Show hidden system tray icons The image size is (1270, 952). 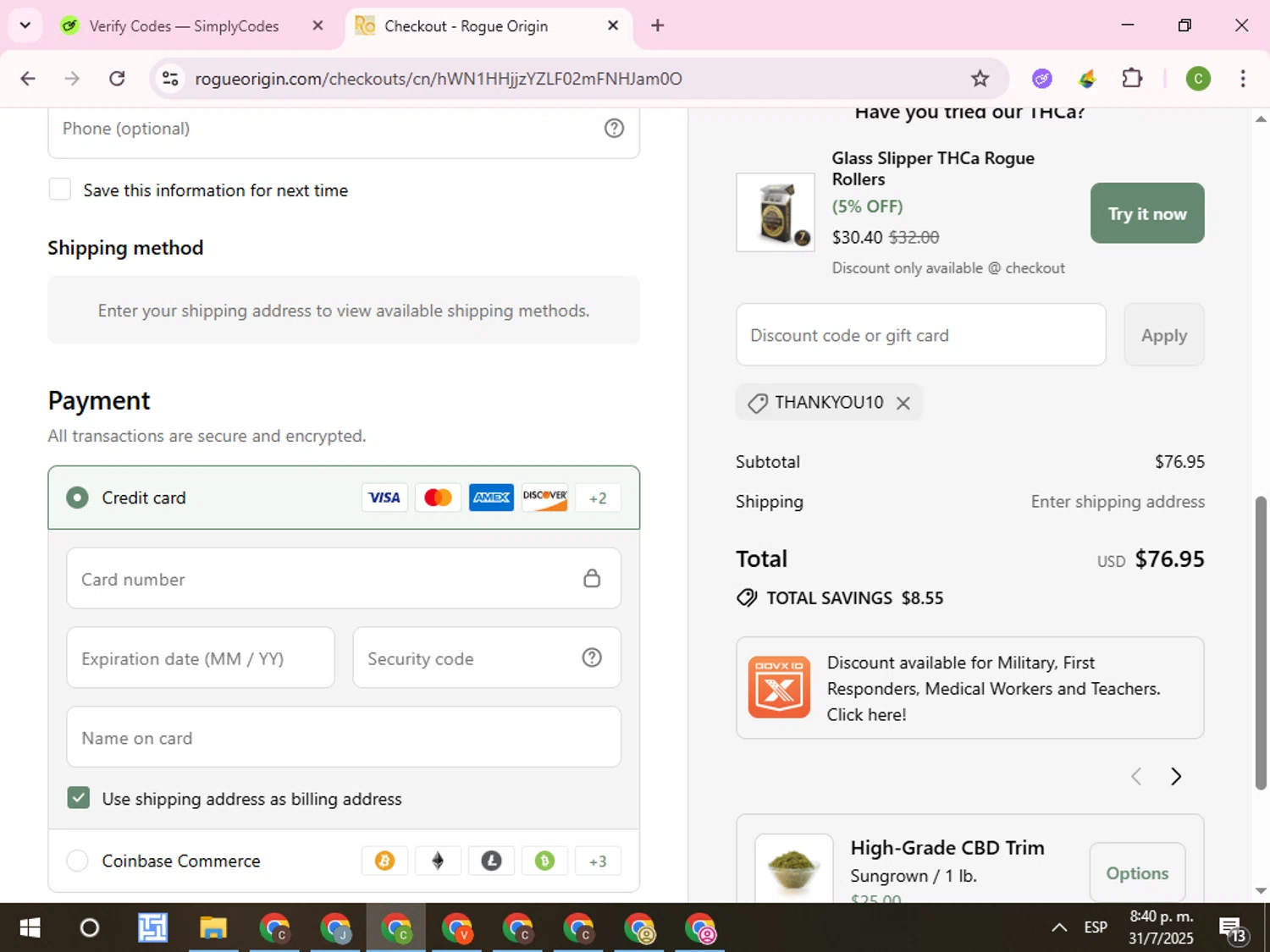coord(1059,928)
